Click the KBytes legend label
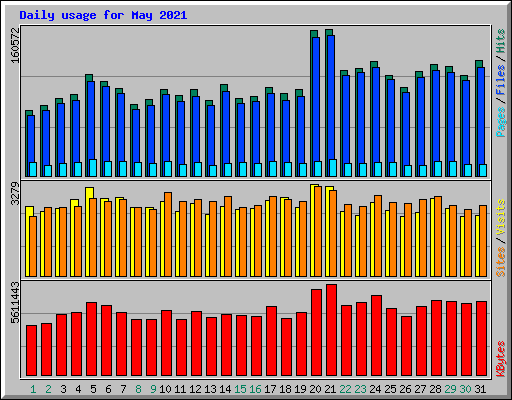Viewport: 512px width, 400px height. pos(501,359)
